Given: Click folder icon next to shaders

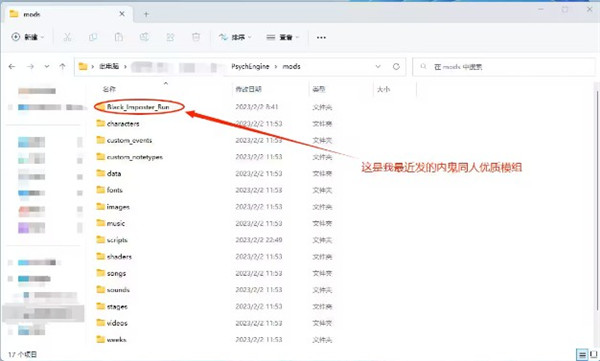Looking at the screenshot, I should [101, 256].
